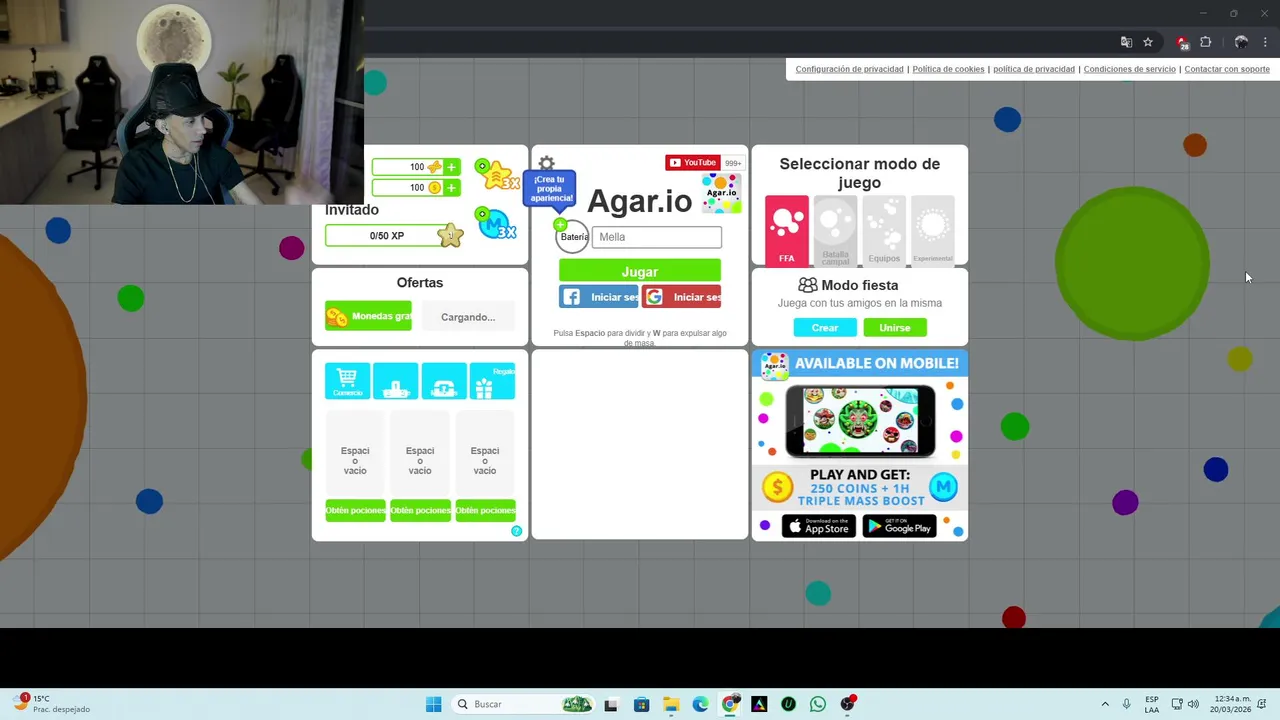Viewport: 1280px width, 720px height.
Task: Click Crear in Modo fiesta
Action: coord(825,327)
